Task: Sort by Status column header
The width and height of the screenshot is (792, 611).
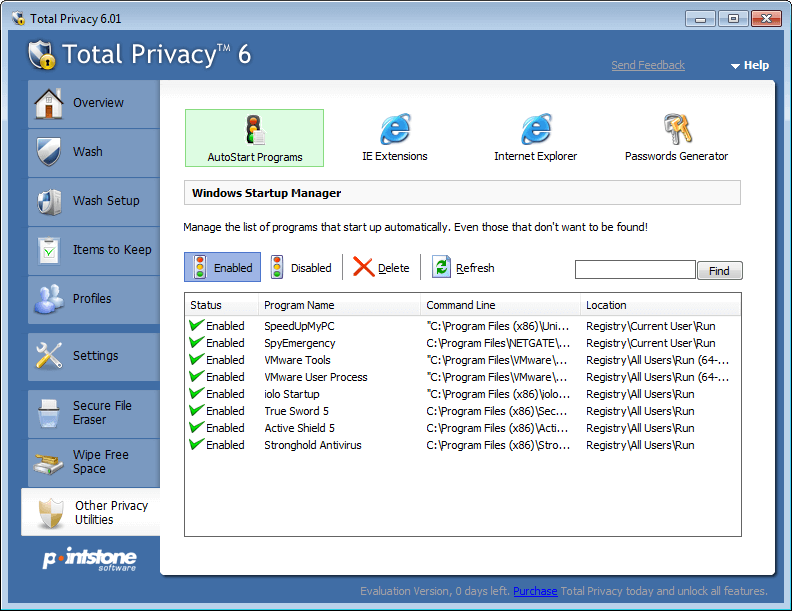Action: 222,305
